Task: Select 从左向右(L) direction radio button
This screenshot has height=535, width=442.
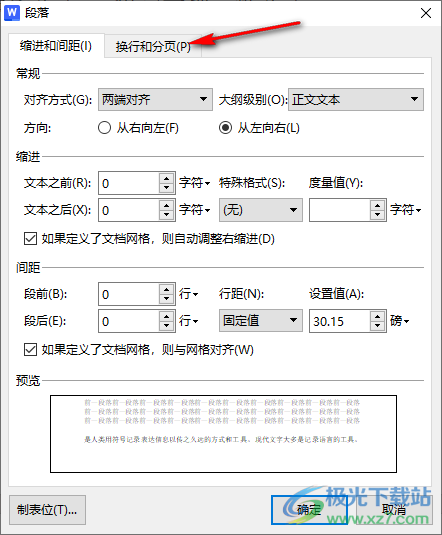Action: [x=225, y=128]
